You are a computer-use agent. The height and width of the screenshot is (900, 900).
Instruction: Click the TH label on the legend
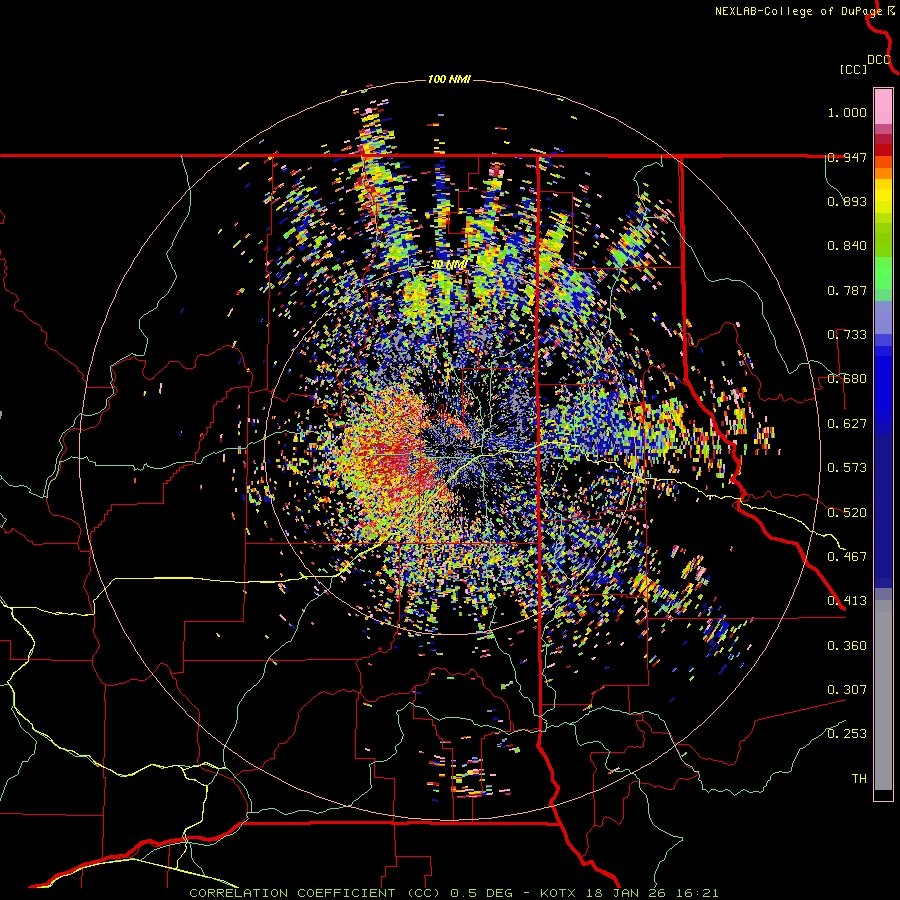coord(859,779)
